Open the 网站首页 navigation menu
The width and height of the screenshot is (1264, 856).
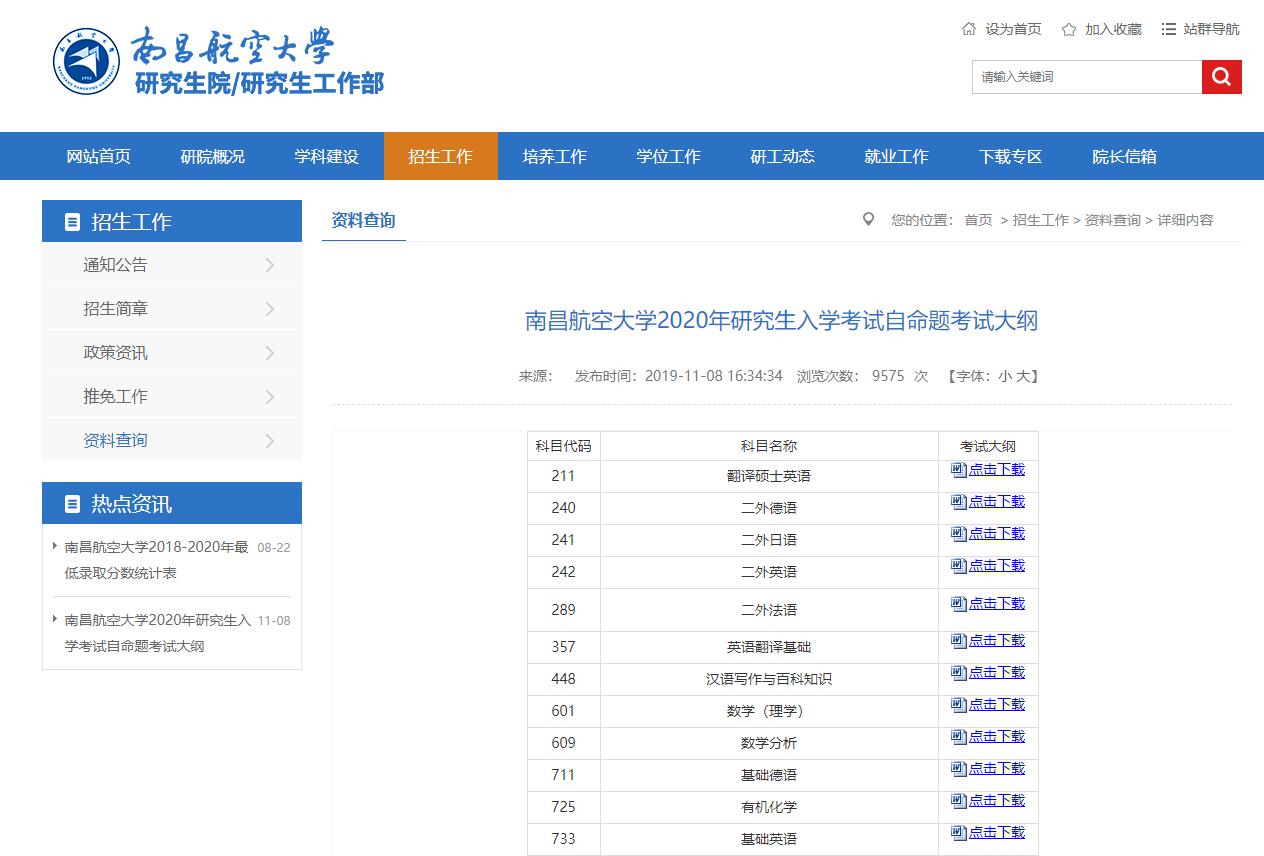click(x=99, y=156)
